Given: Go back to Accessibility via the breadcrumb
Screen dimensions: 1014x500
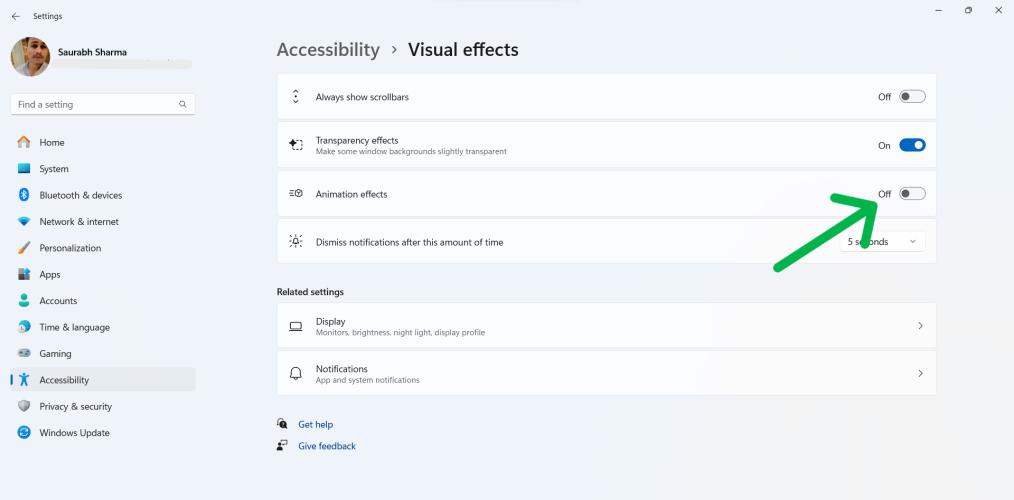Looking at the screenshot, I should click(x=328, y=50).
